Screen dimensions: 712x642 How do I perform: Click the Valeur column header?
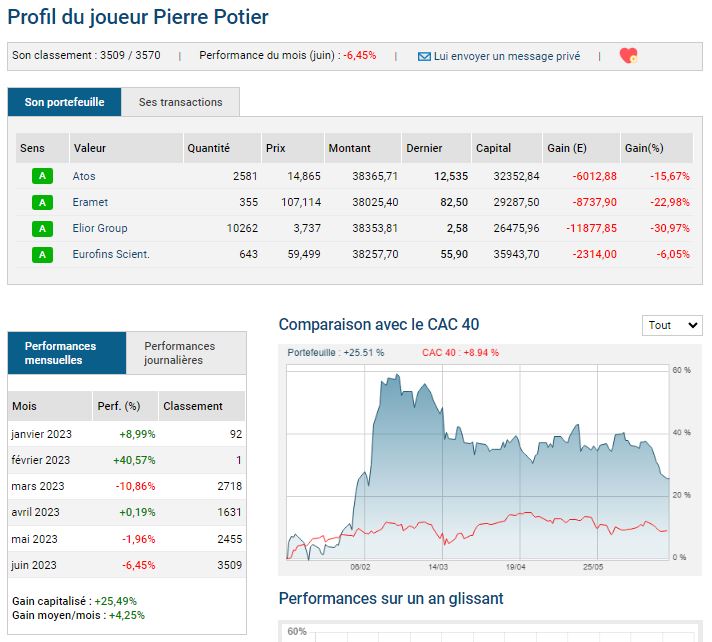pos(90,148)
